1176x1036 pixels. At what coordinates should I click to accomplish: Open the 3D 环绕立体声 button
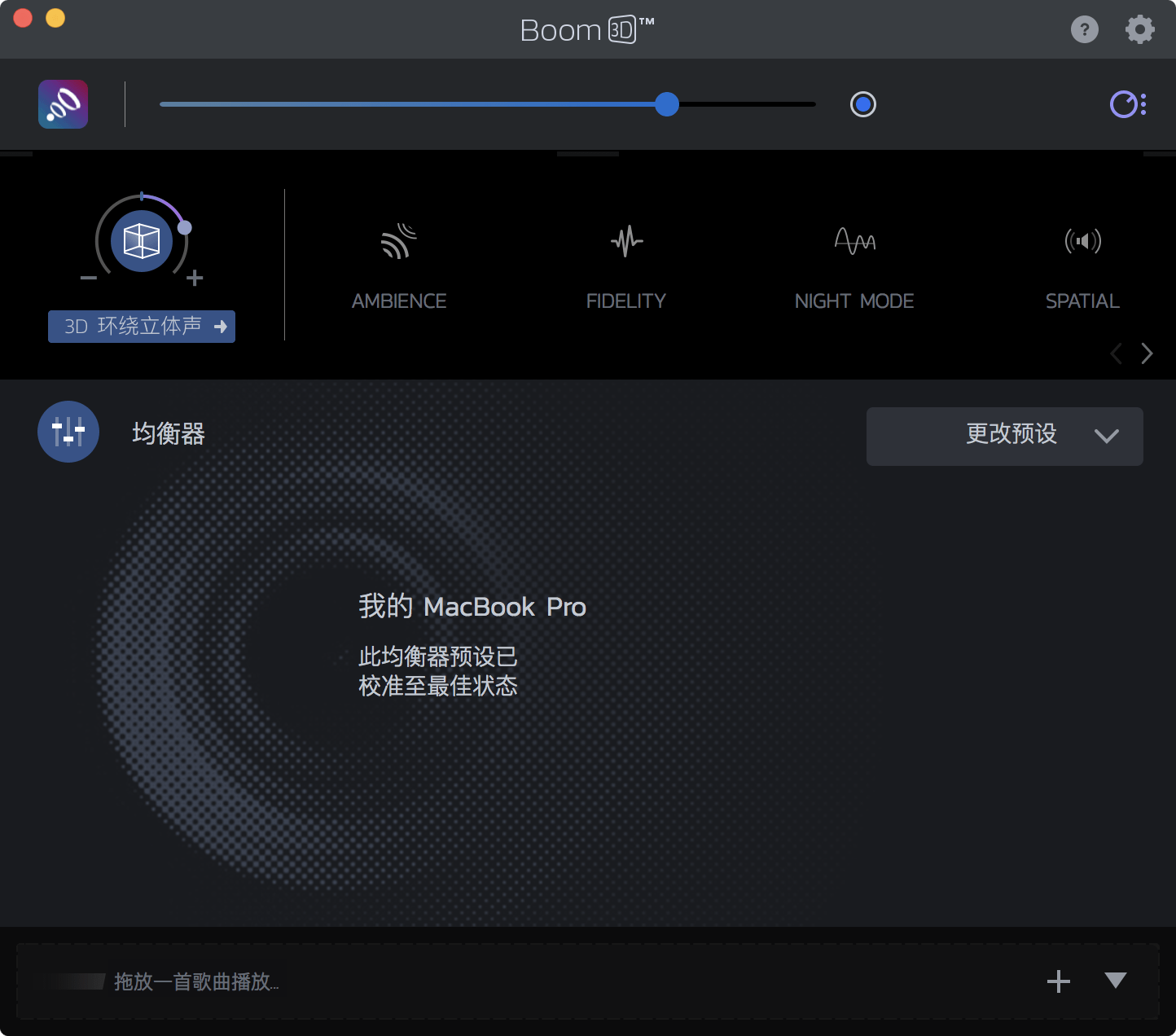(x=142, y=327)
